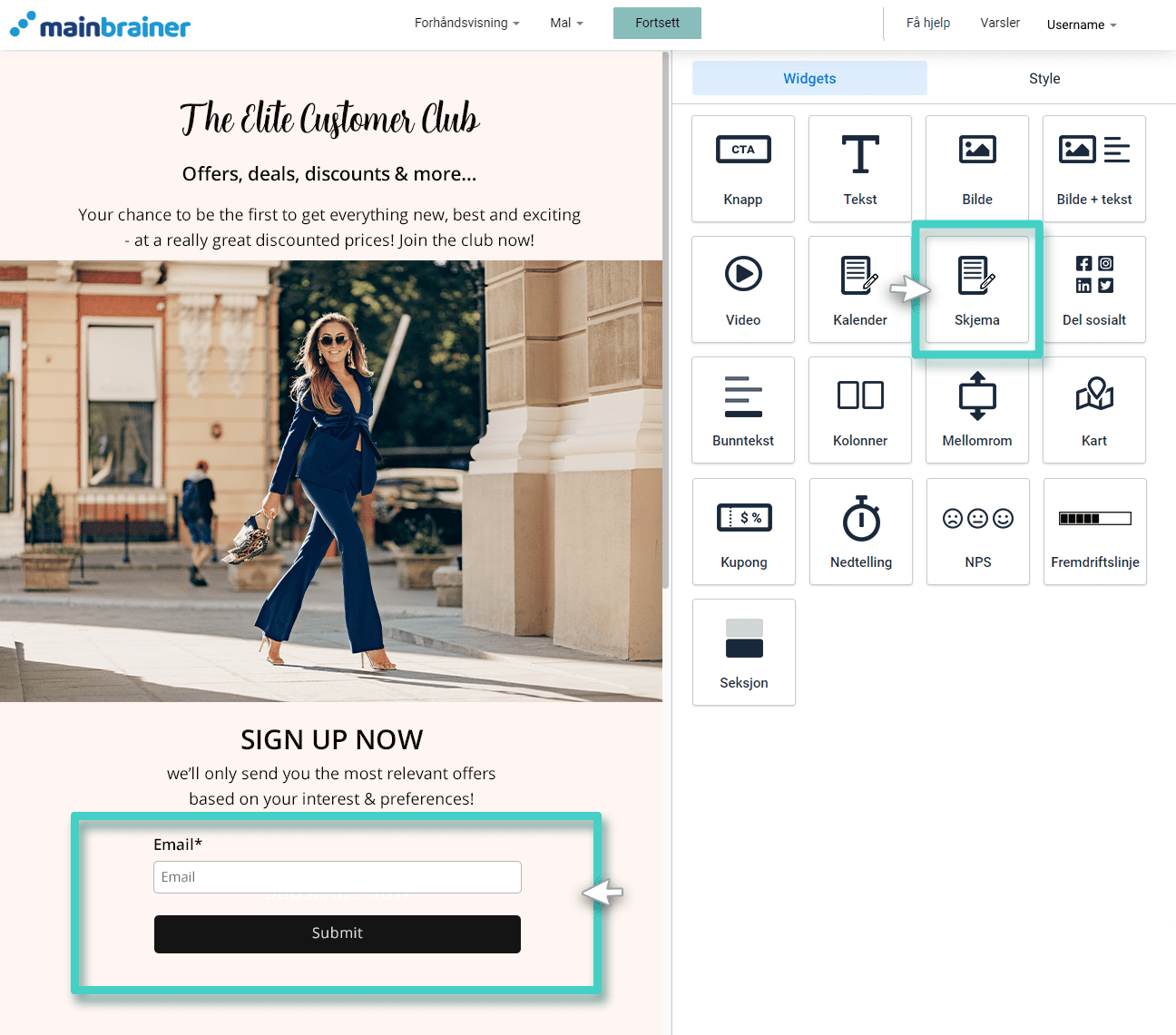
Task: Choose the Bilde image widget
Action: [x=976, y=169]
